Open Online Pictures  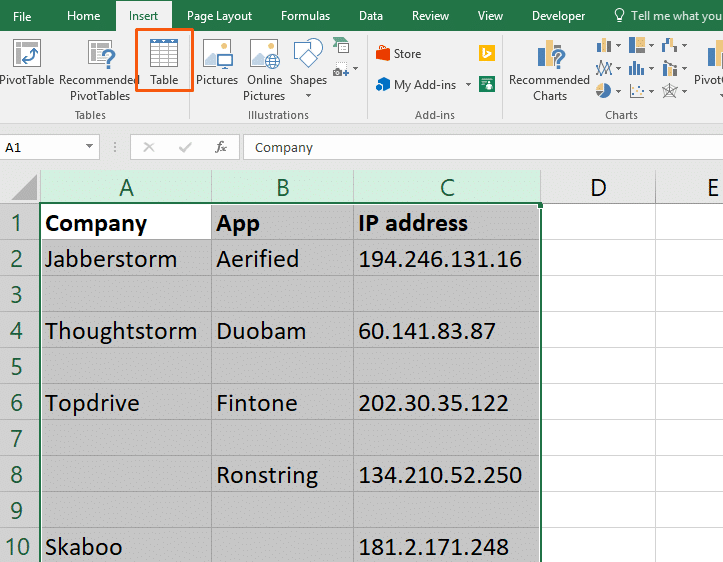pyautogui.click(x=264, y=68)
